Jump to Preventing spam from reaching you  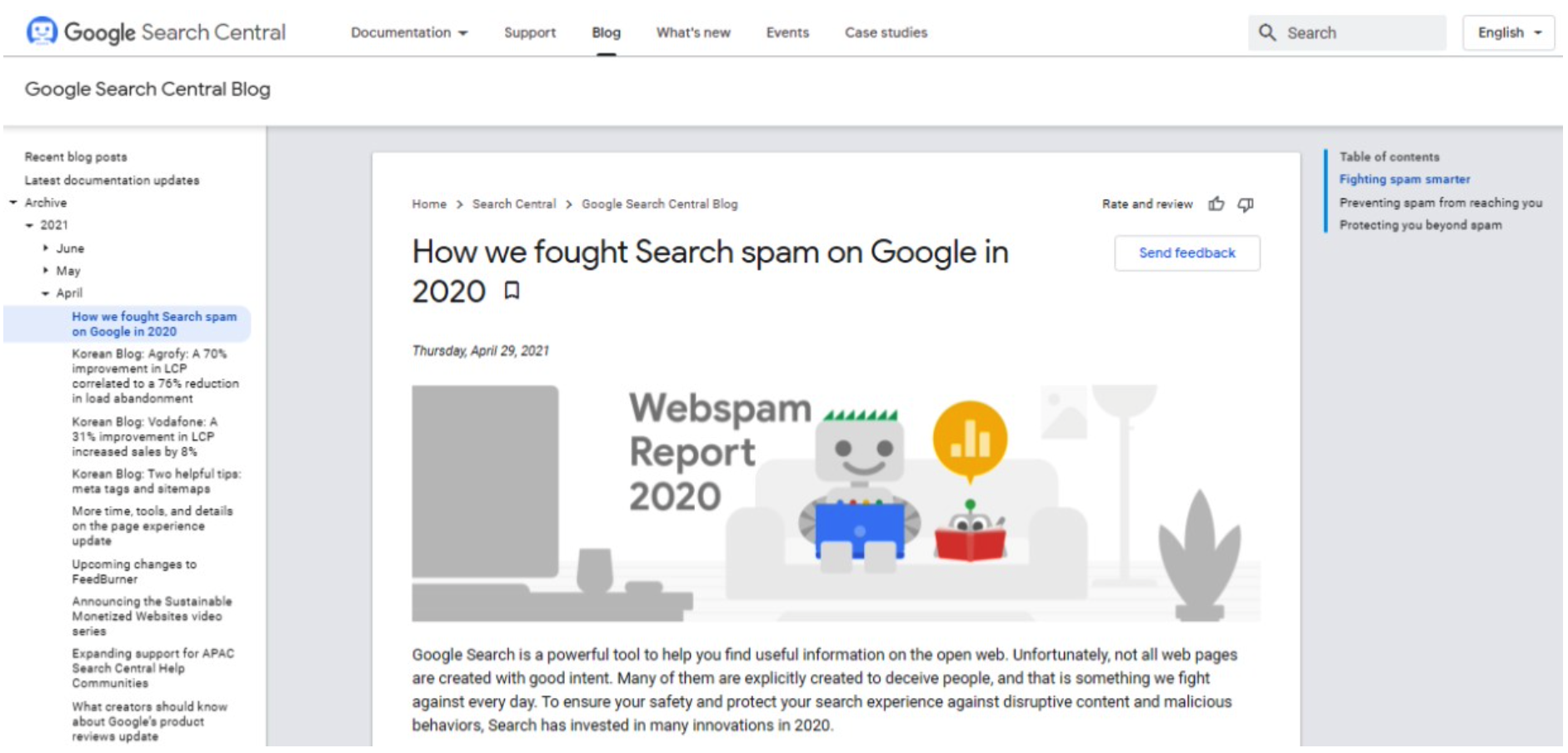[x=1441, y=202]
